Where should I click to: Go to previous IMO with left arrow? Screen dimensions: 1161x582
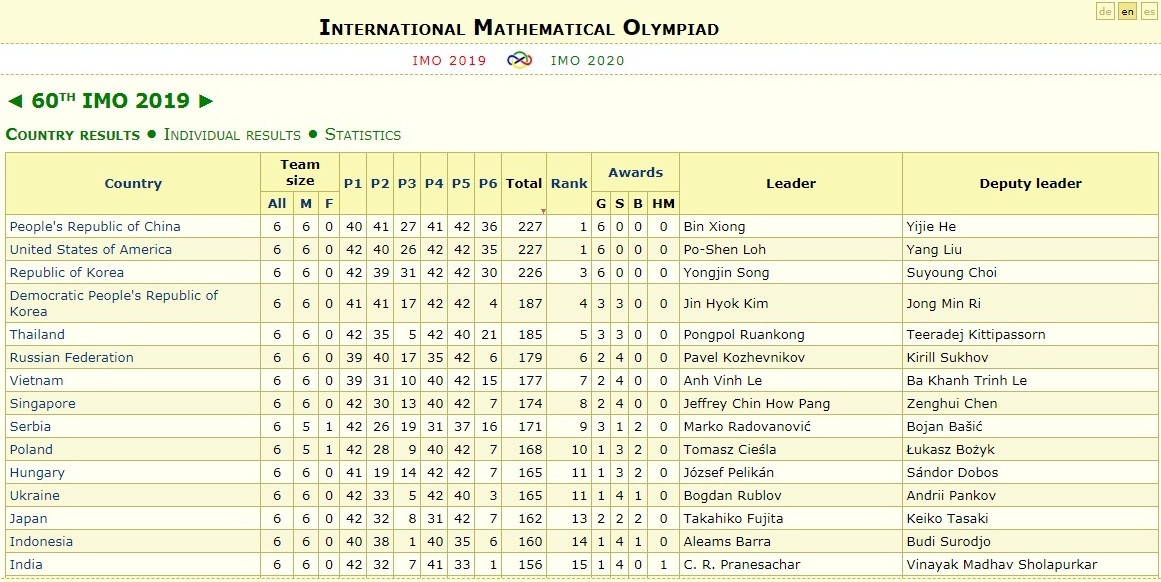14,101
